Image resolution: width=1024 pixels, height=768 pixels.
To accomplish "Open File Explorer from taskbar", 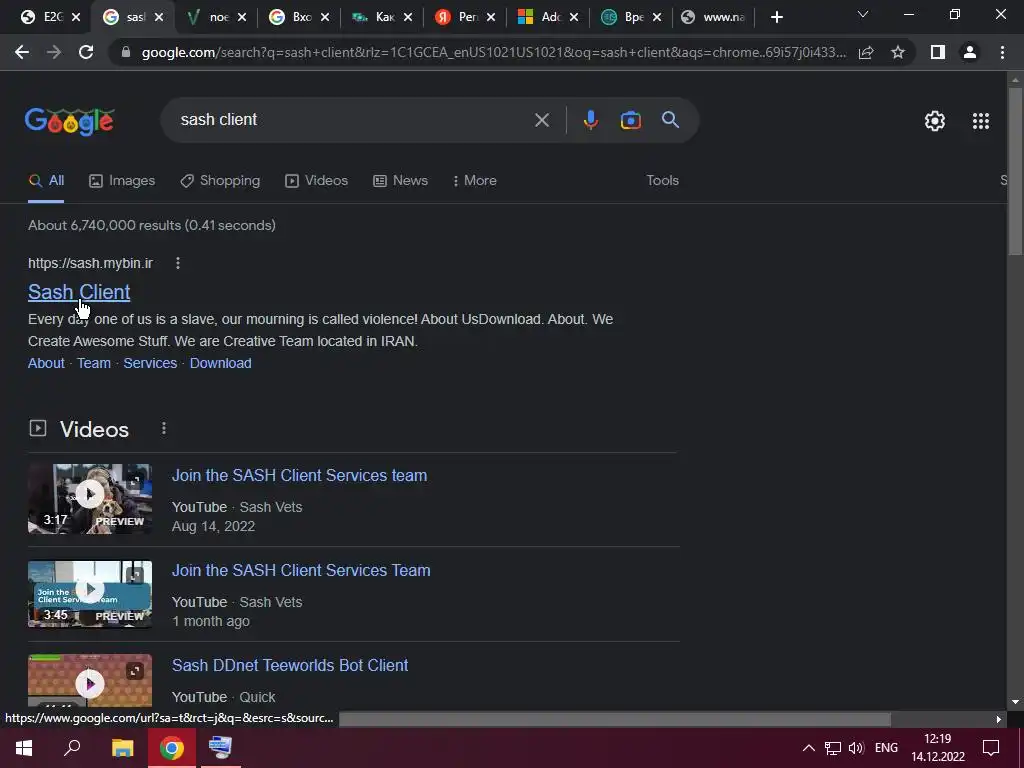I will (x=122, y=748).
